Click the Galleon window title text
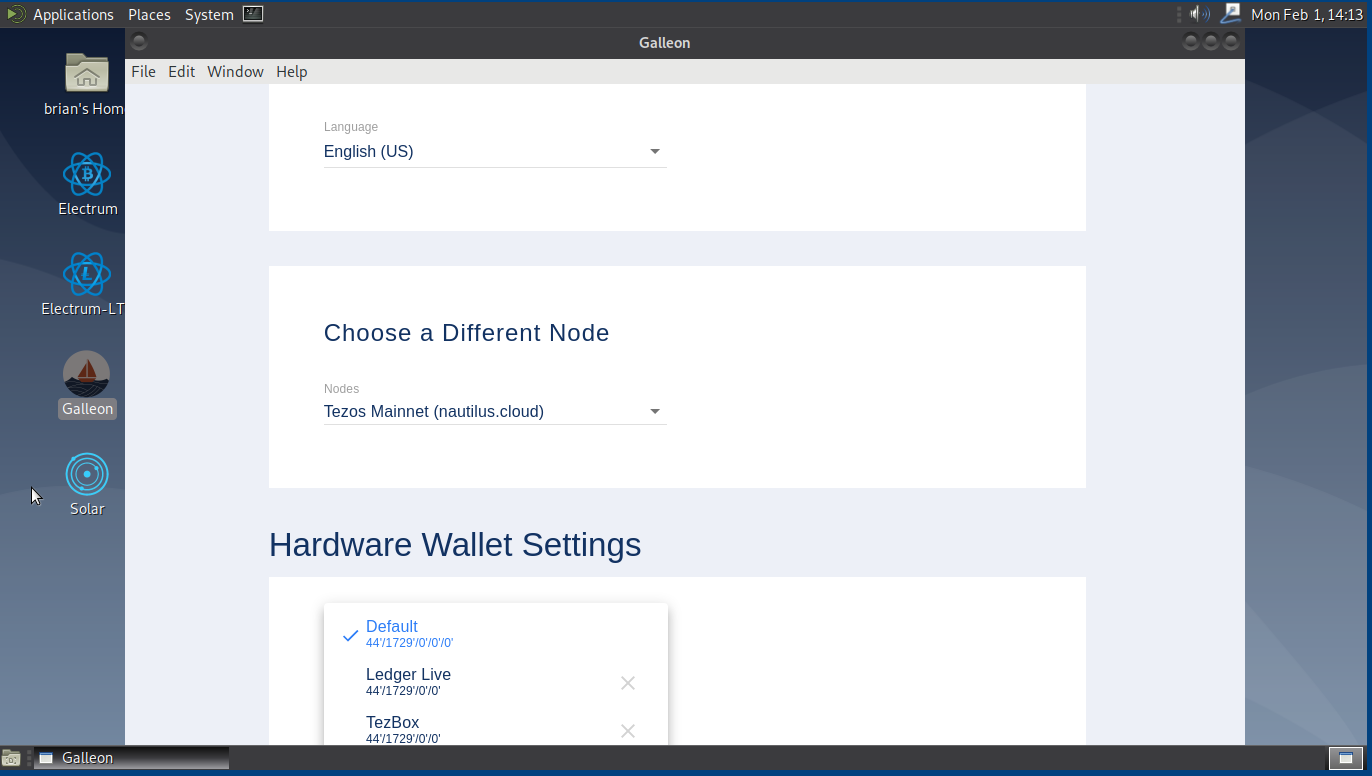 pyautogui.click(x=665, y=43)
